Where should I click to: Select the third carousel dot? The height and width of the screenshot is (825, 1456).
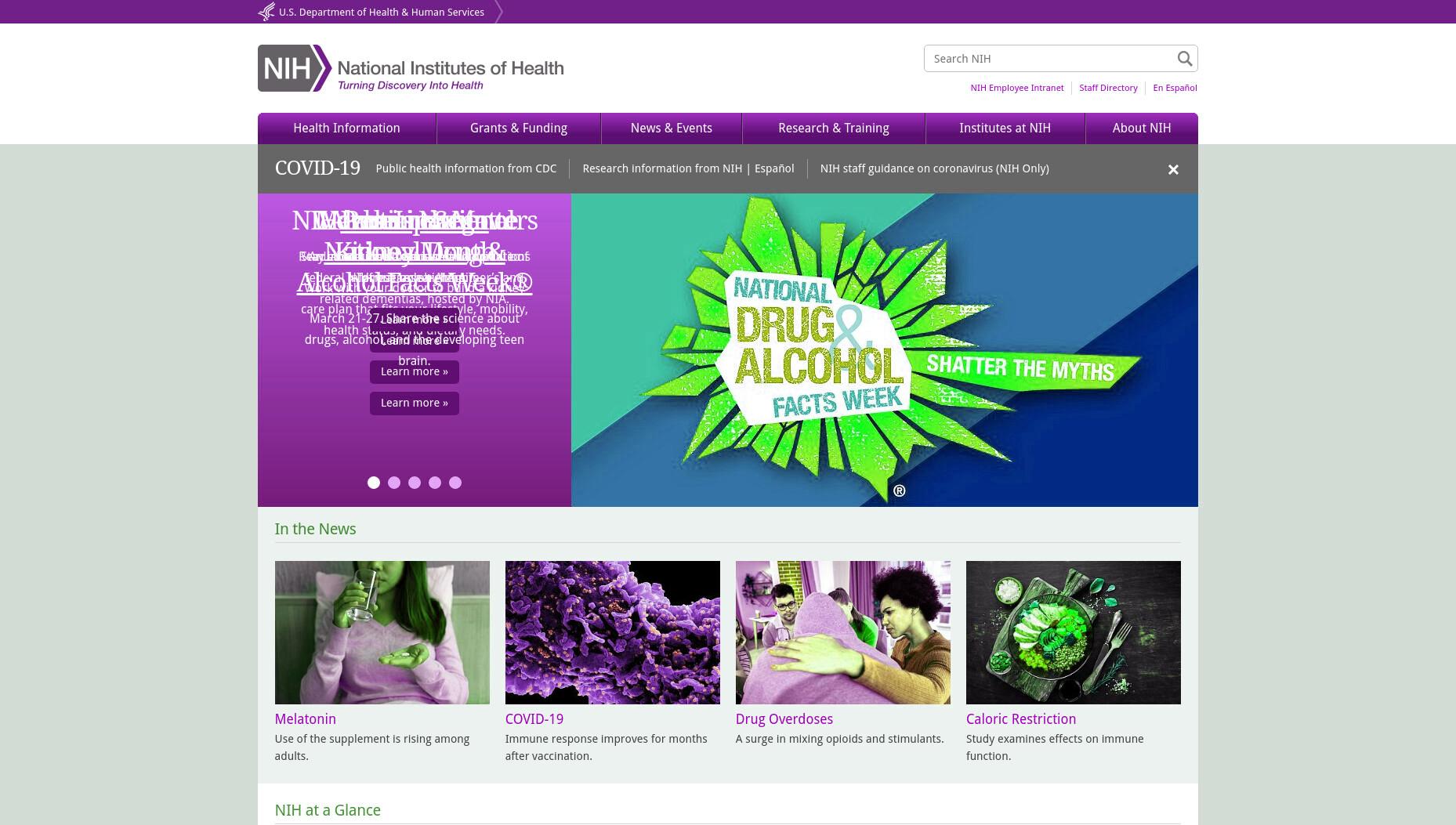pos(415,483)
